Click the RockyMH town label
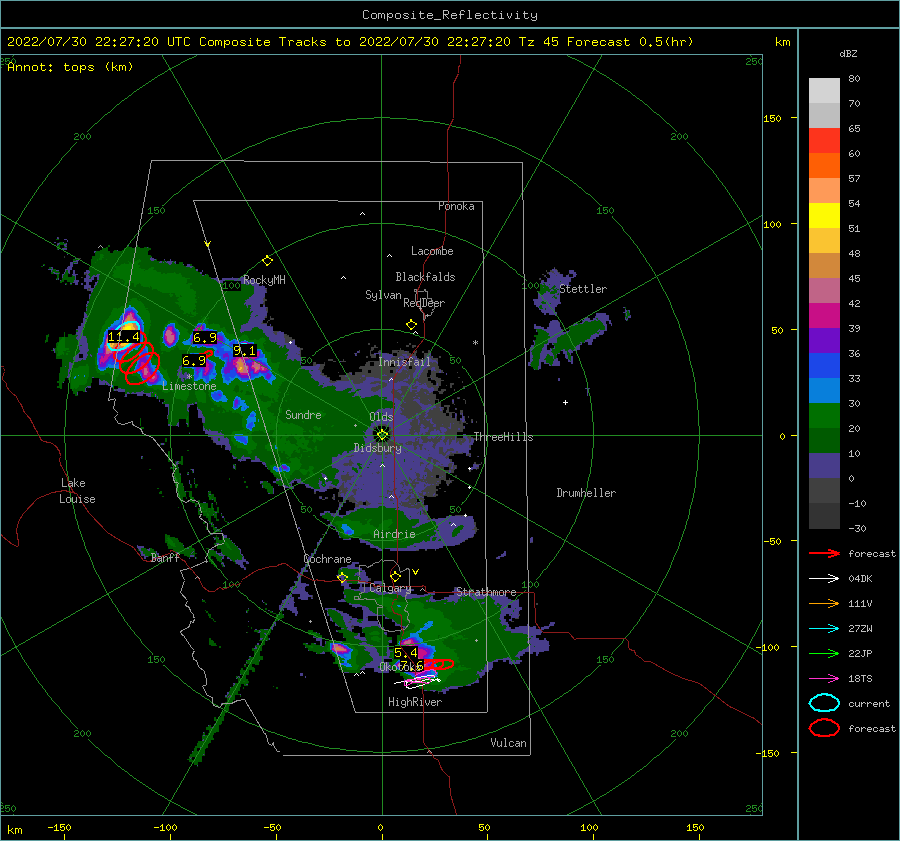 click(x=264, y=280)
